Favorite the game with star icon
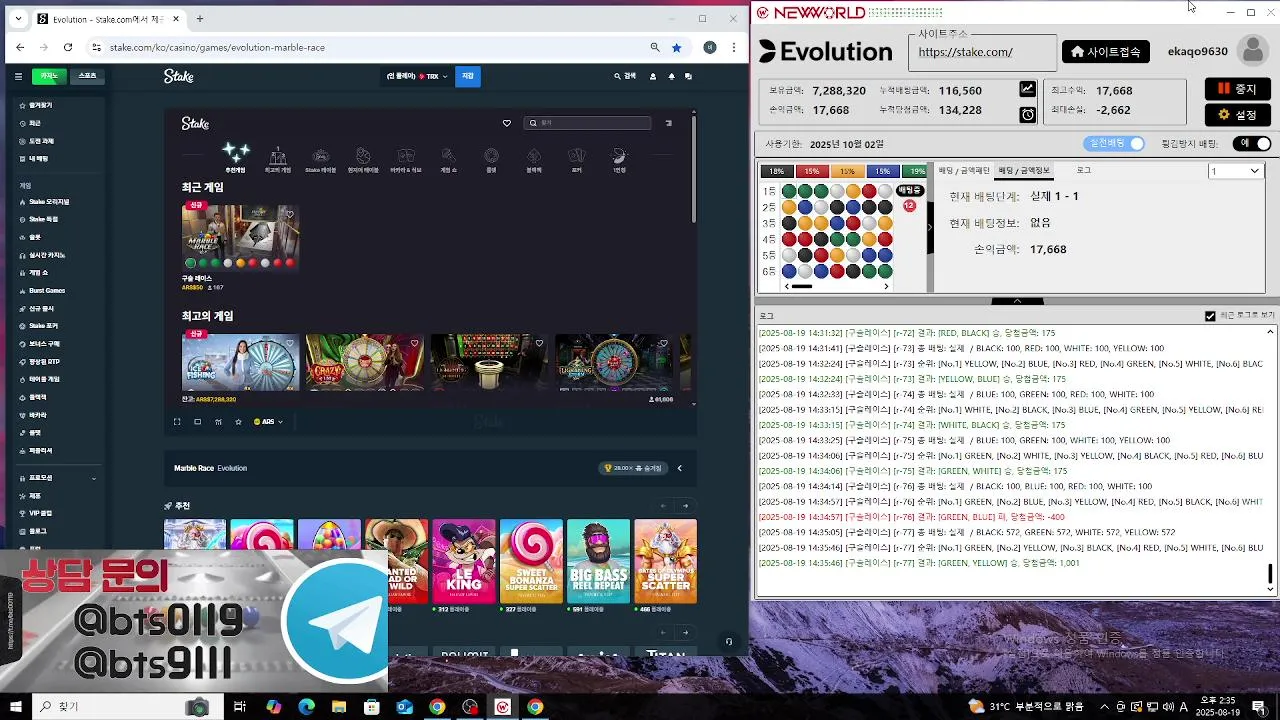The width and height of the screenshot is (1280, 720). click(x=238, y=422)
